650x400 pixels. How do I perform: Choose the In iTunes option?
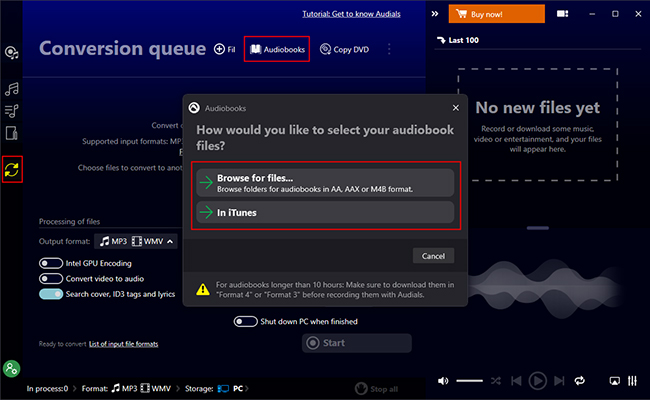click(x=325, y=212)
